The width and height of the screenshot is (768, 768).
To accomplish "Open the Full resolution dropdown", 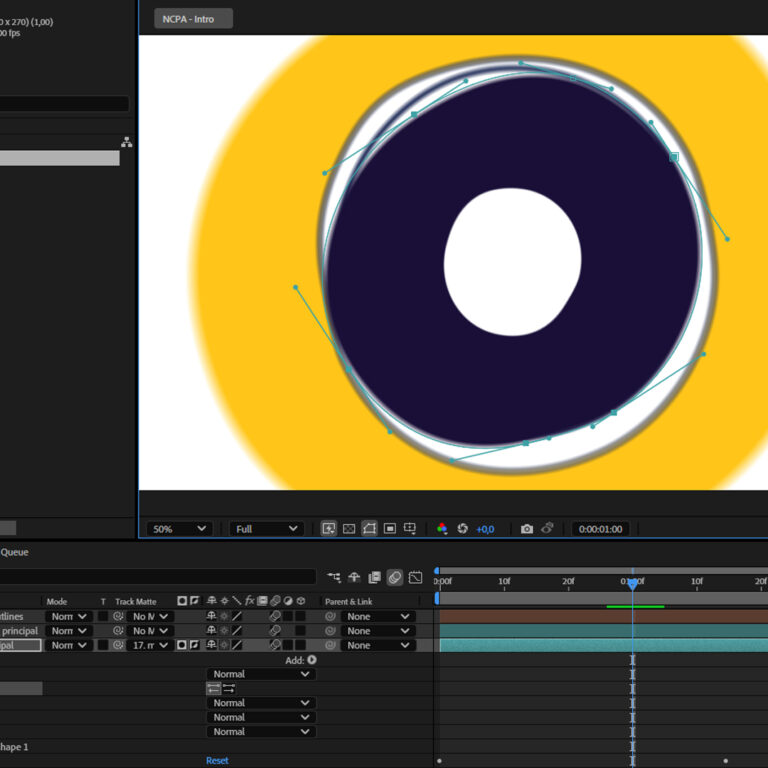I will pos(266,529).
